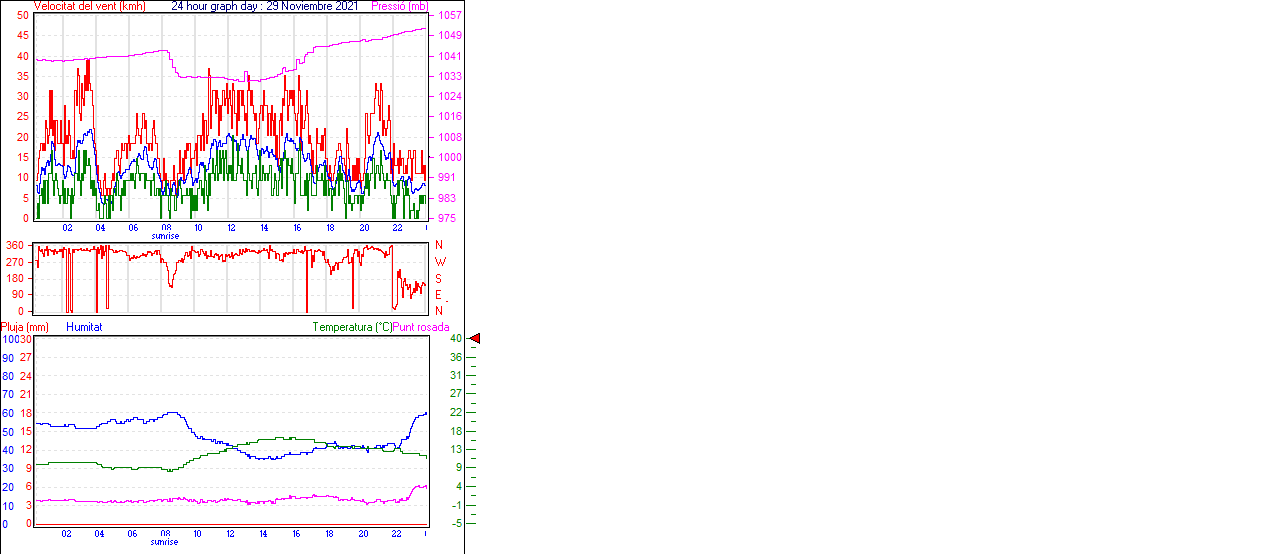Click the 'Pressió (mb)' axis label
1280x554 pixels.
[399, 6]
